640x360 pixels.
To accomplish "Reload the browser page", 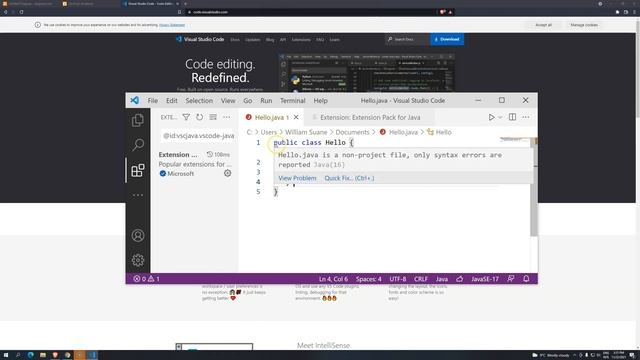I will [21, 12].
